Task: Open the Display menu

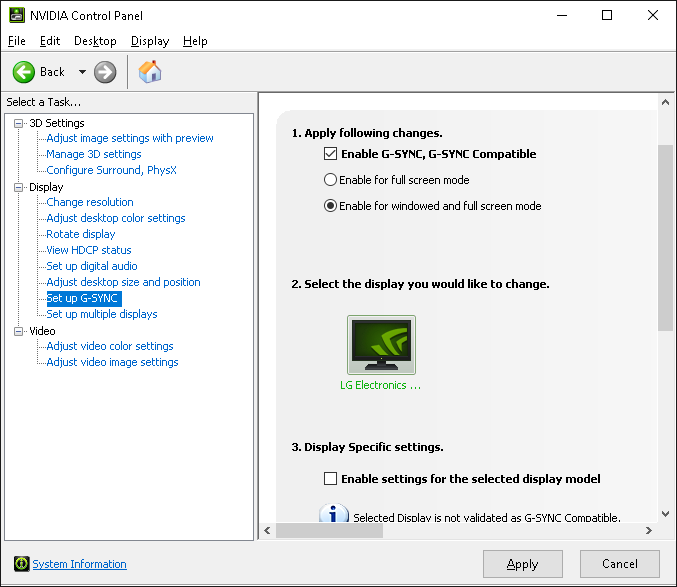Action: point(150,41)
